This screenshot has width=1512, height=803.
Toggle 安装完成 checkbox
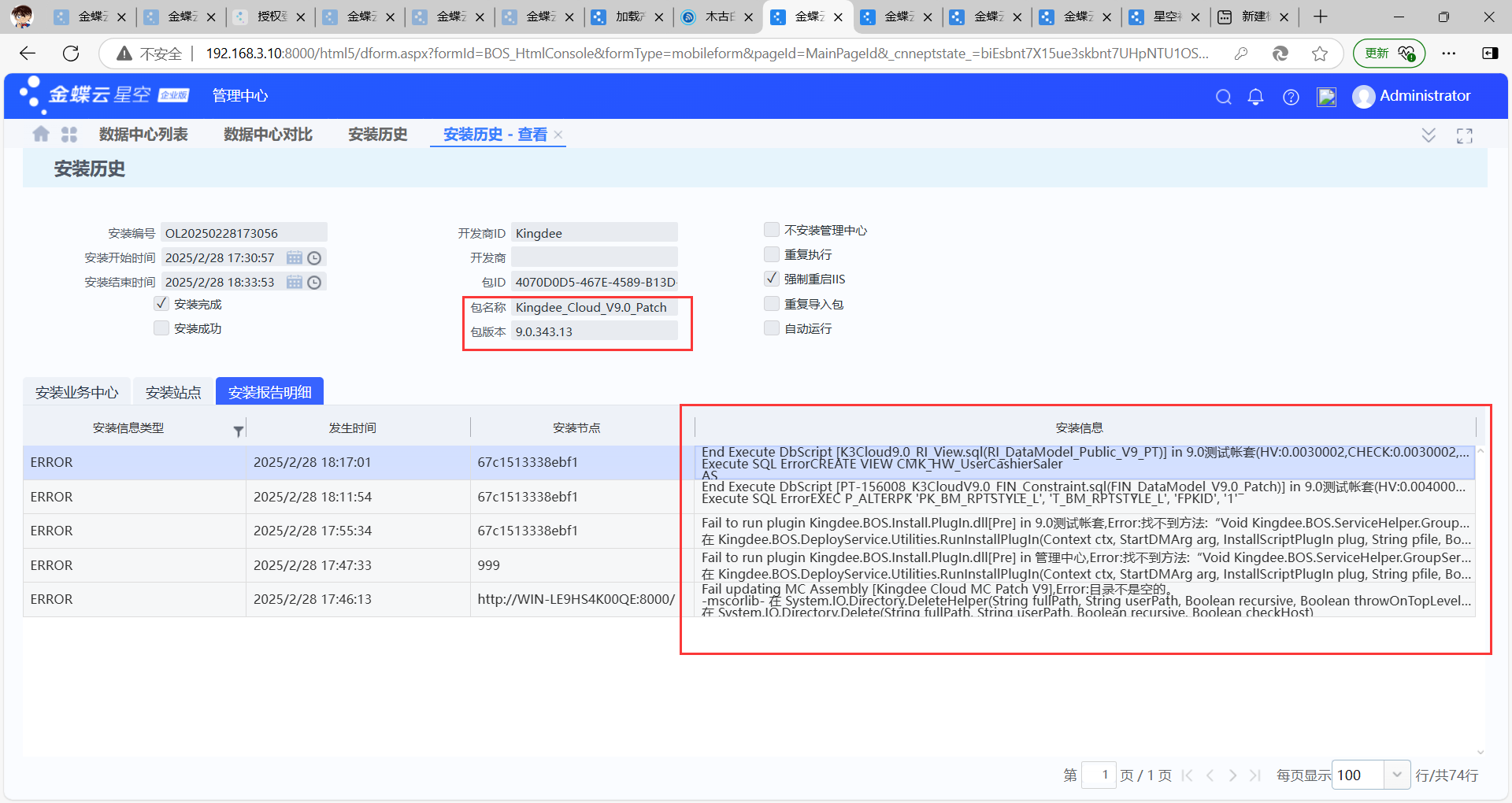click(x=161, y=304)
